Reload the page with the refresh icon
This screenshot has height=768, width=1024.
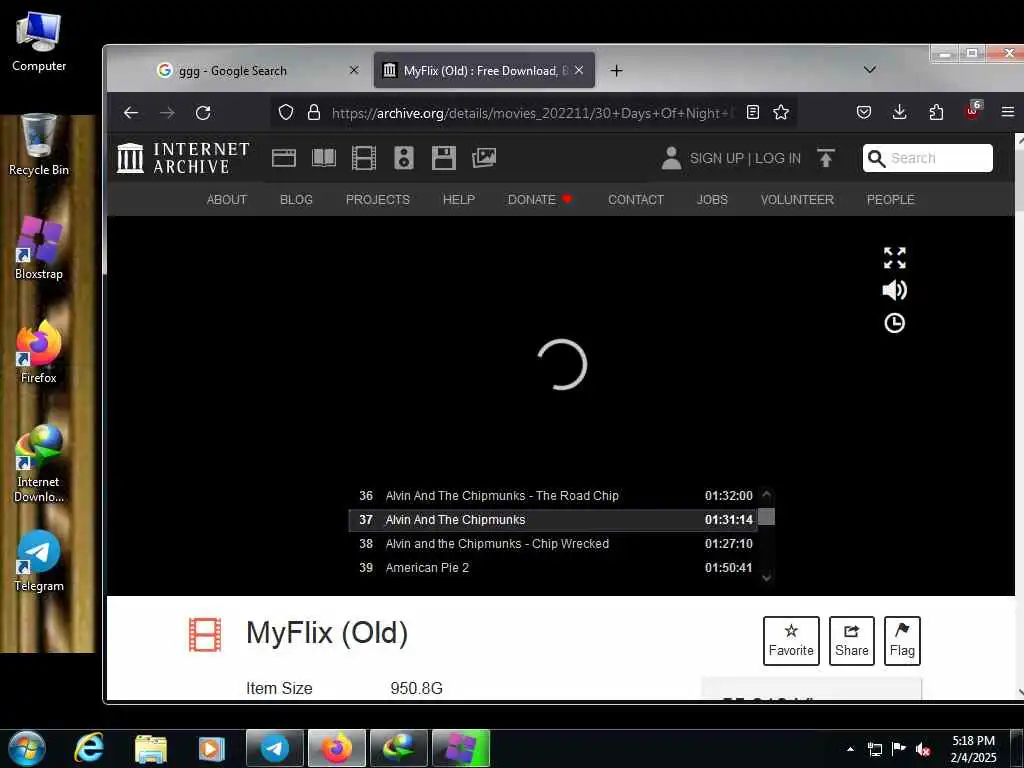pos(203,113)
